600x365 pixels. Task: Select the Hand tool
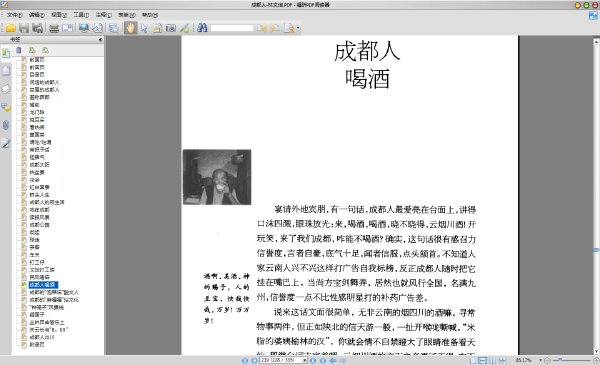pyautogui.click(x=130, y=28)
